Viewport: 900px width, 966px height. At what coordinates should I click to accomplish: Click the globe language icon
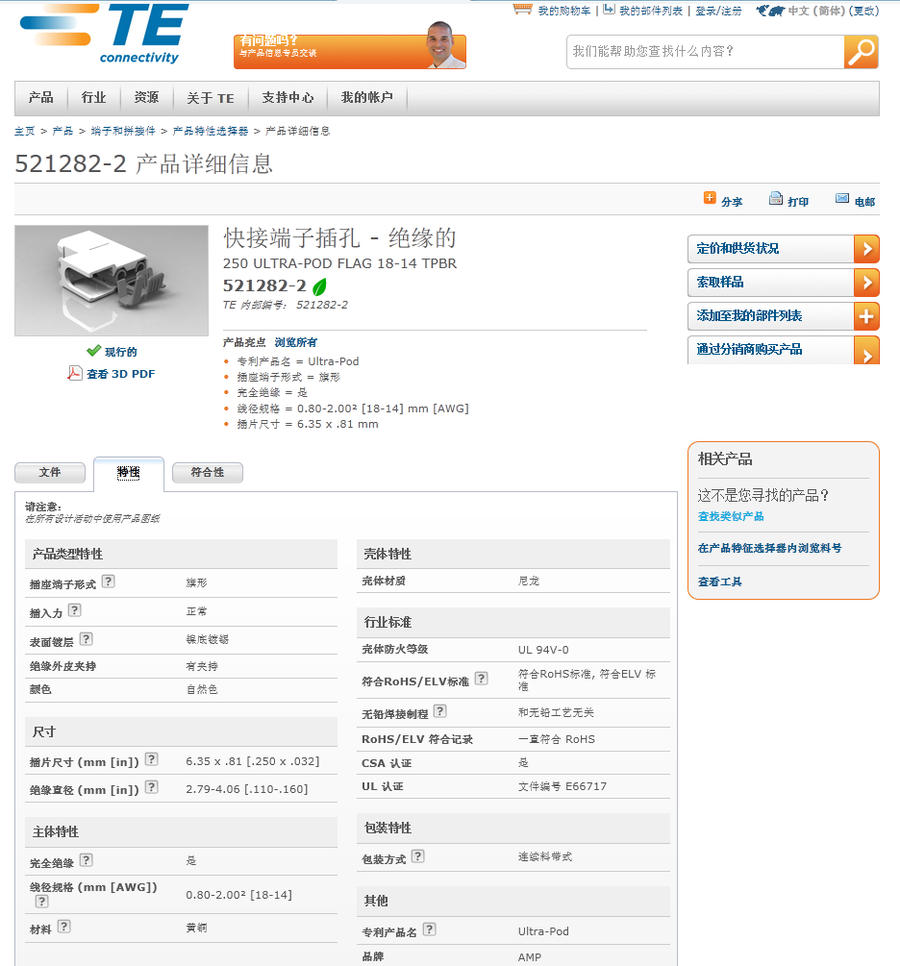pyautogui.click(x=770, y=10)
